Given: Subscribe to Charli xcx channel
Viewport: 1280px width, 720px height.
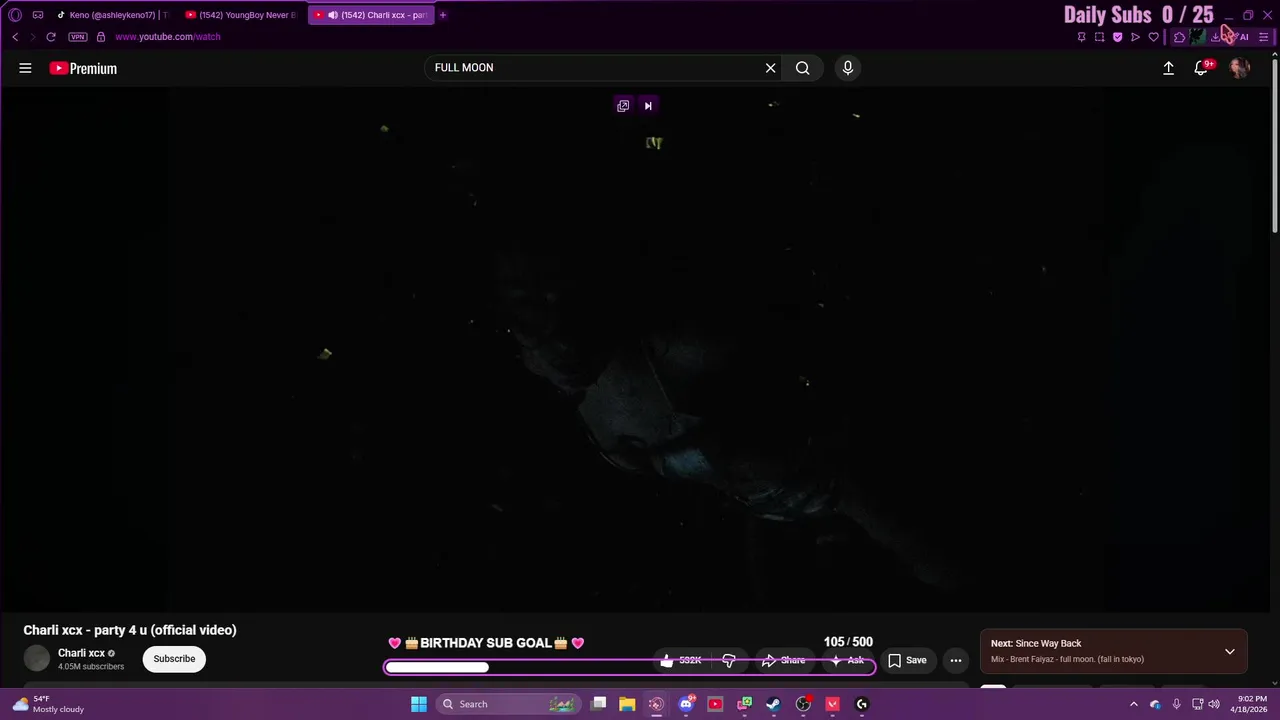Looking at the screenshot, I should click(174, 659).
